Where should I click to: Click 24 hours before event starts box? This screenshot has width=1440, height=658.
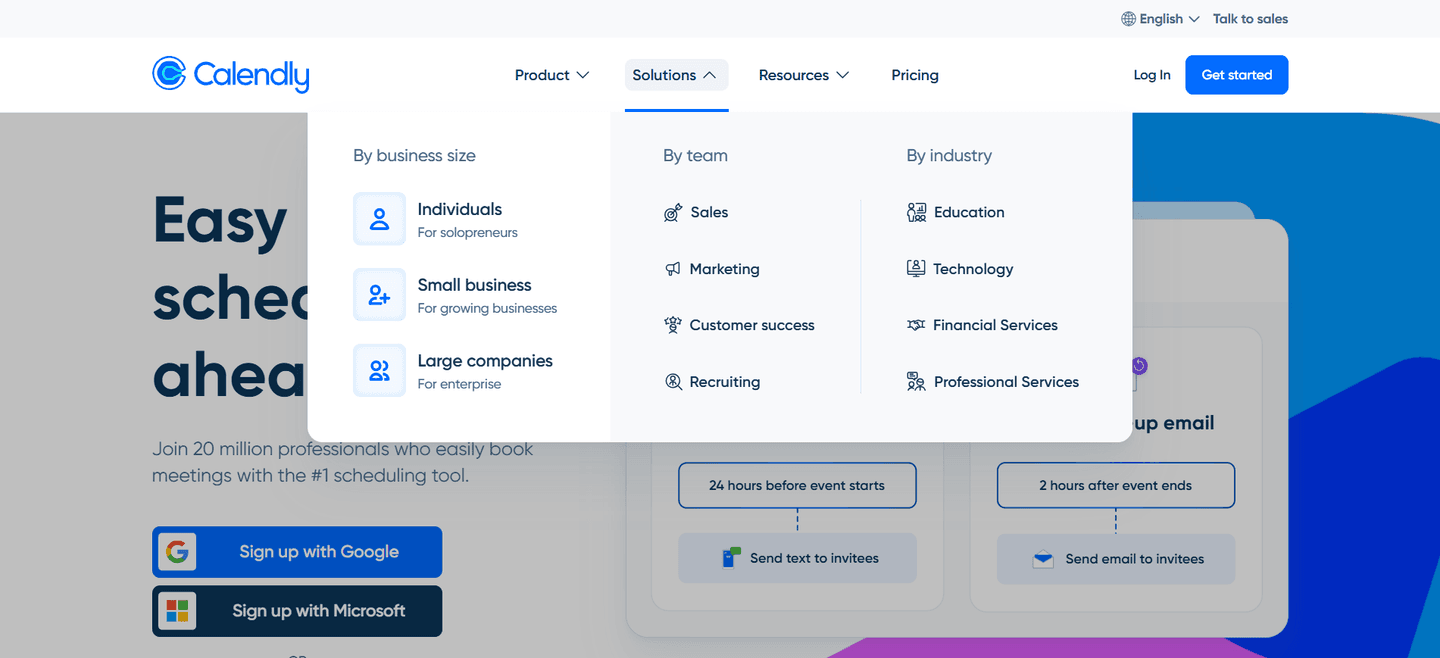[797, 485]
